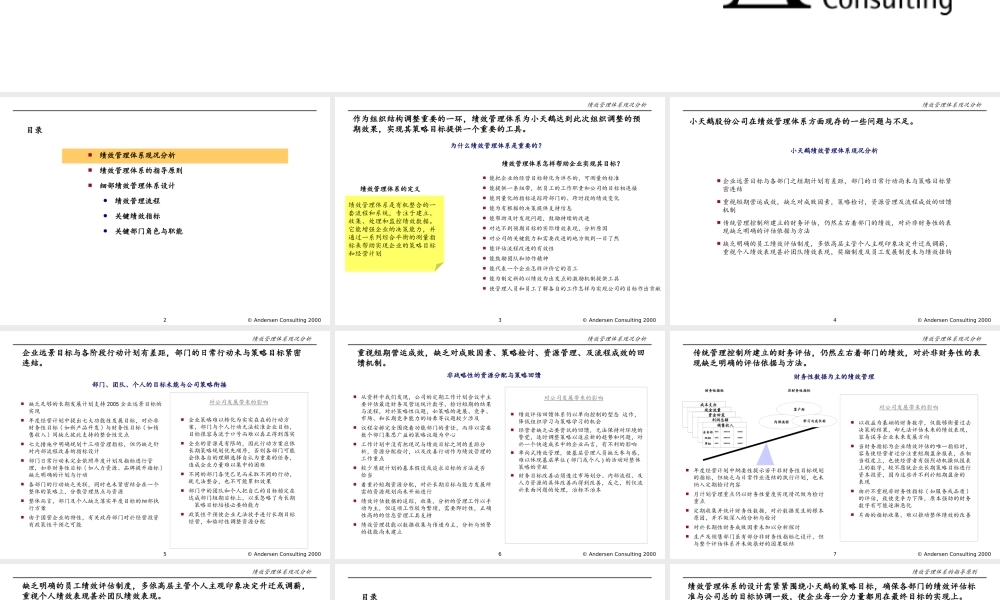This screenshot has height=600, width=1000.
Task: Click blue heading 小天鹅绩效管理体系现况分析 on slide 4
Action: point(834,151)
